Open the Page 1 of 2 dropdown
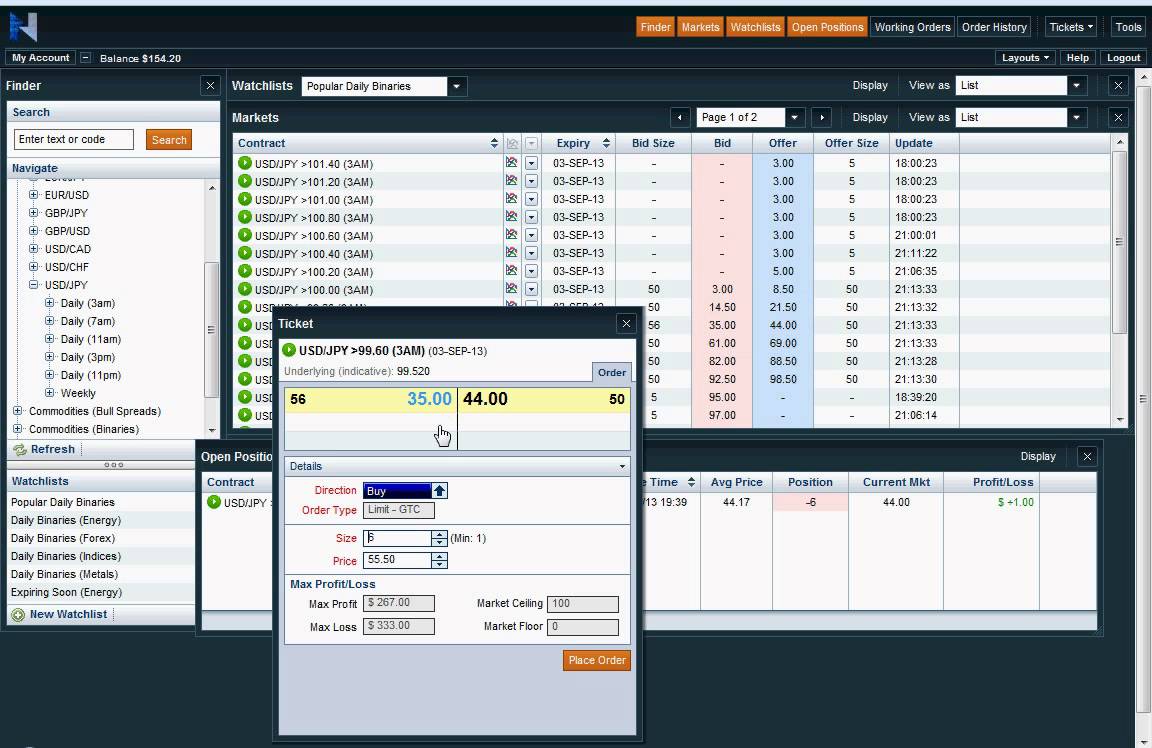 point(794,117)
